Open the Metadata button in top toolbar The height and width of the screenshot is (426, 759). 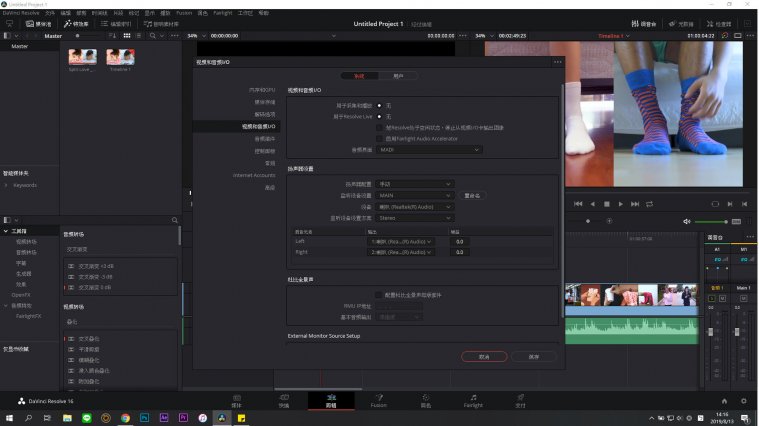coord(681,24)
